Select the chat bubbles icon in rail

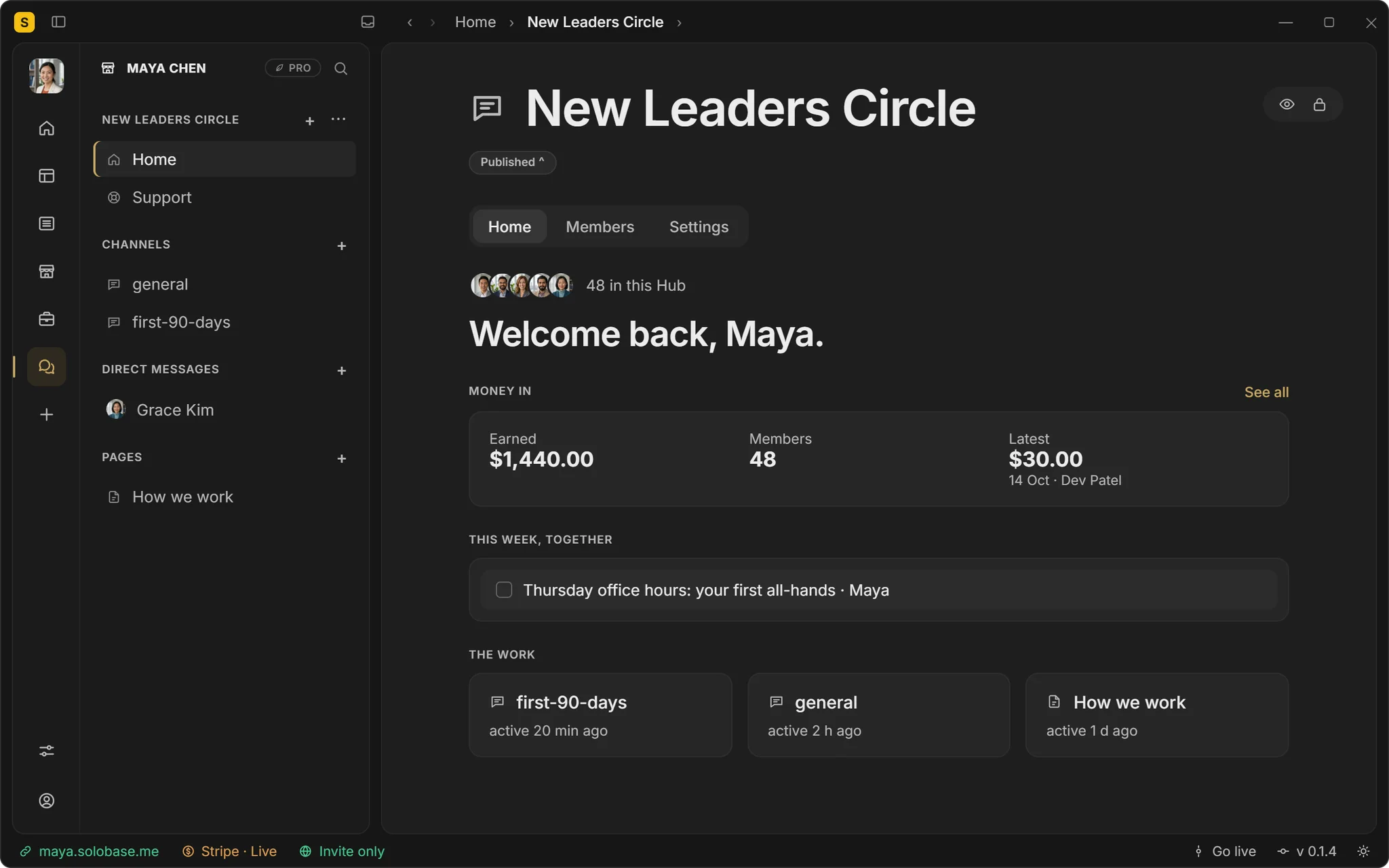pyautogui.click(x=47, y=367)
